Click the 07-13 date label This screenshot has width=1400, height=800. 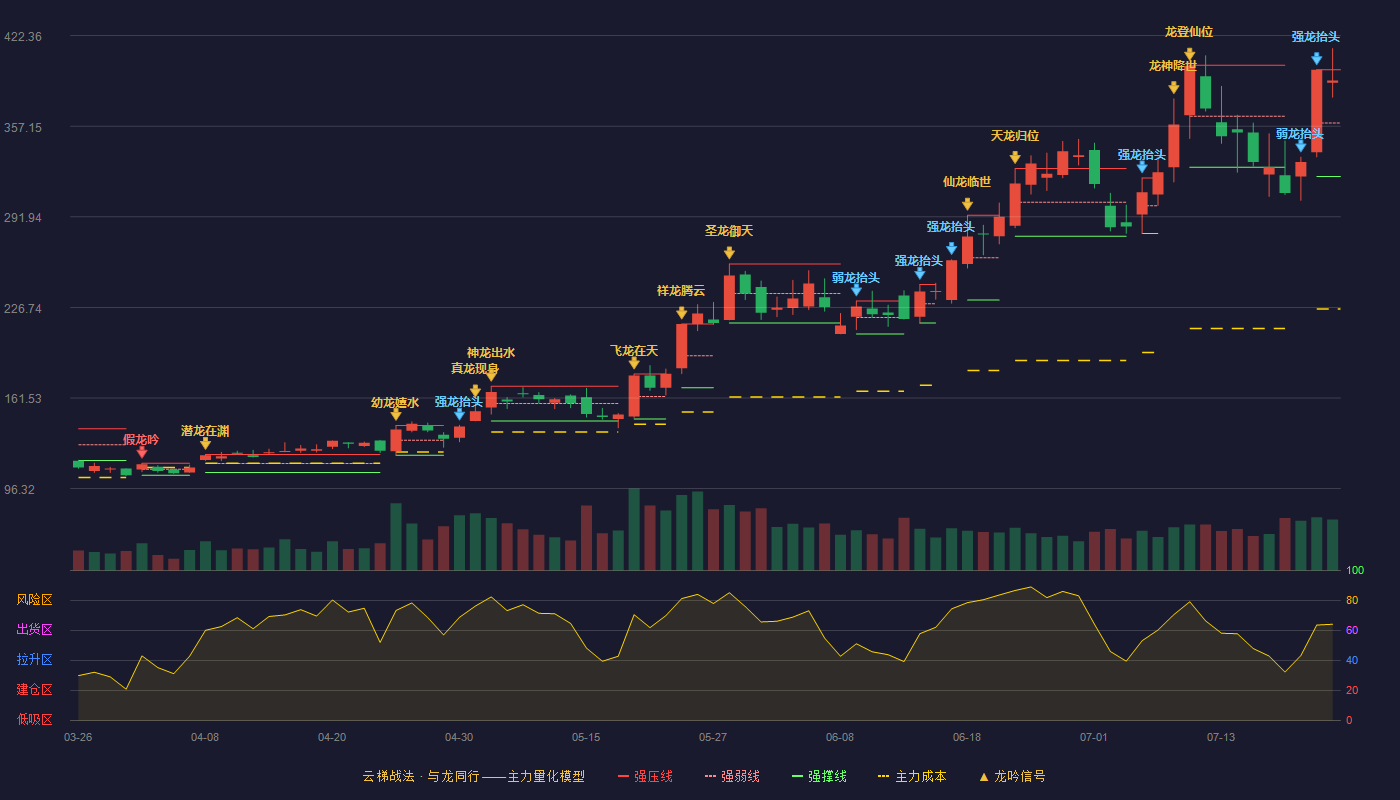pos(1221,737)
